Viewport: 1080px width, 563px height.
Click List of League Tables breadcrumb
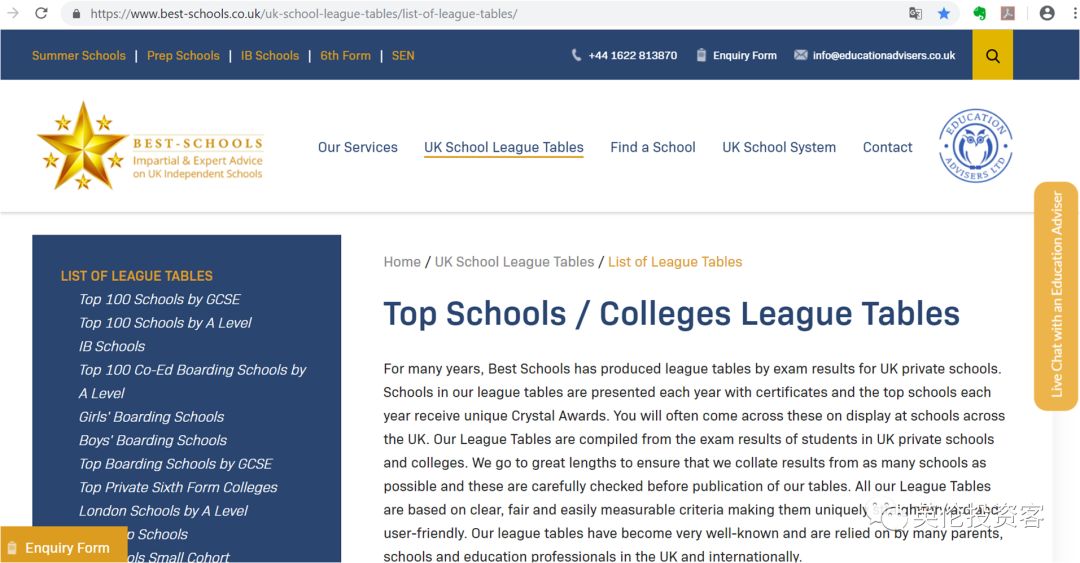(675, 262)
